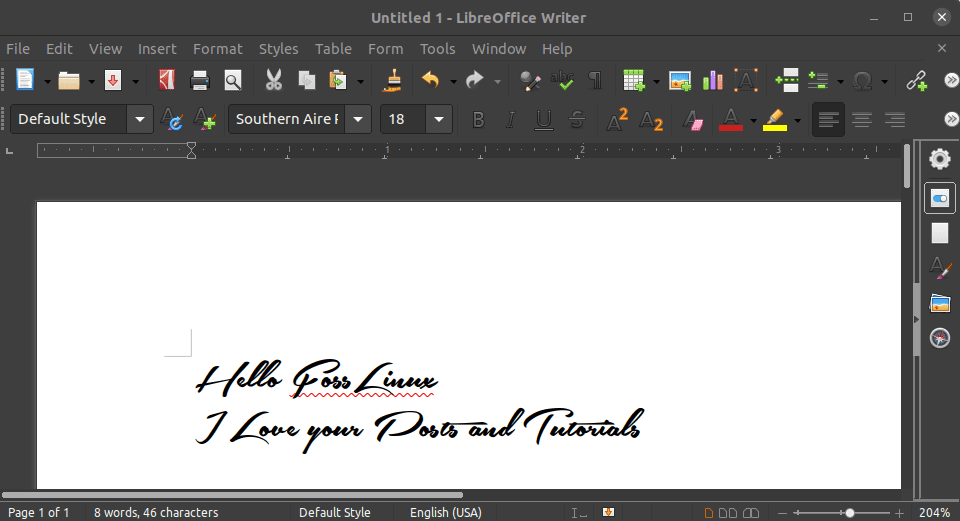960x521 pixels.
Task: Save document with the Save icon
Action: [x=113, y=80]
